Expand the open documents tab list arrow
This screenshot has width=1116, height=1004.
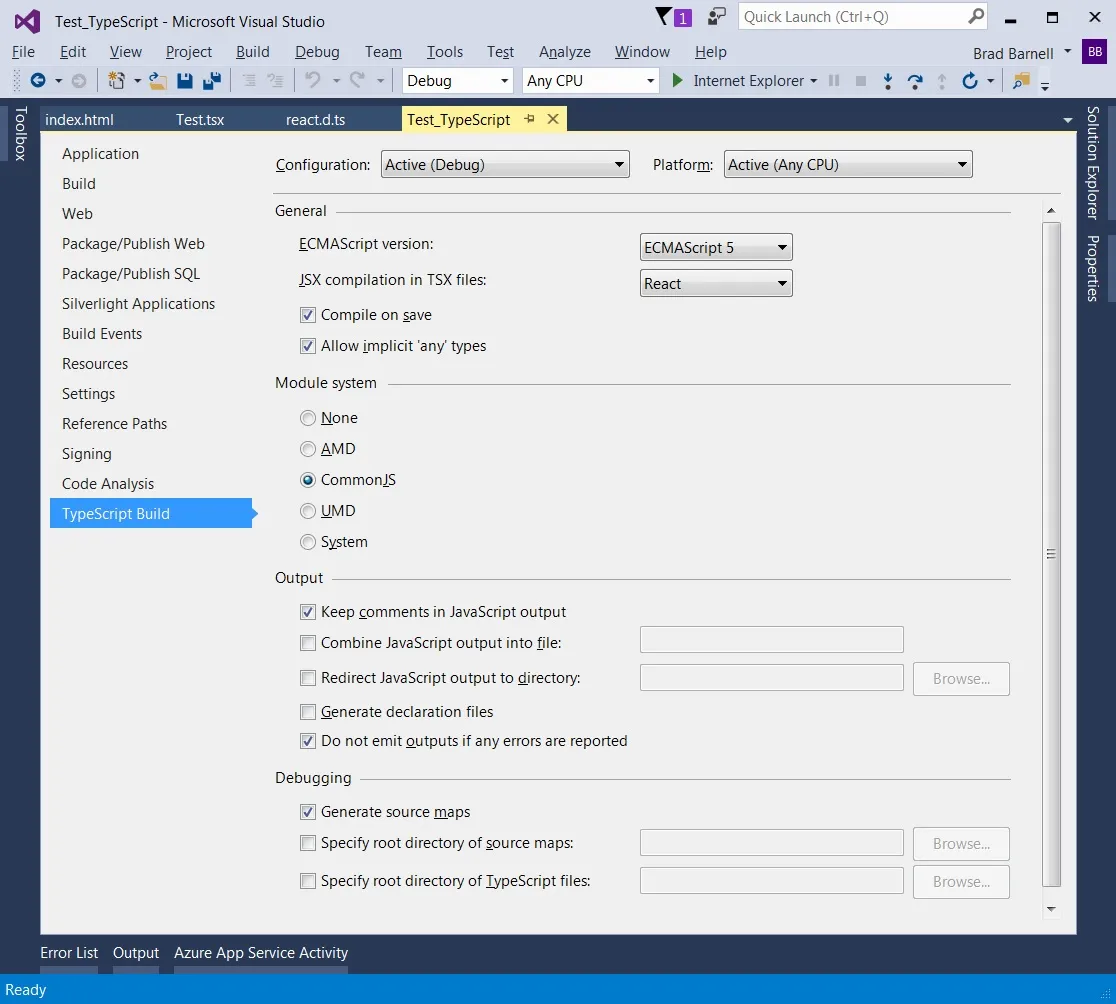pyautogui.click(x=1068, y=120)
